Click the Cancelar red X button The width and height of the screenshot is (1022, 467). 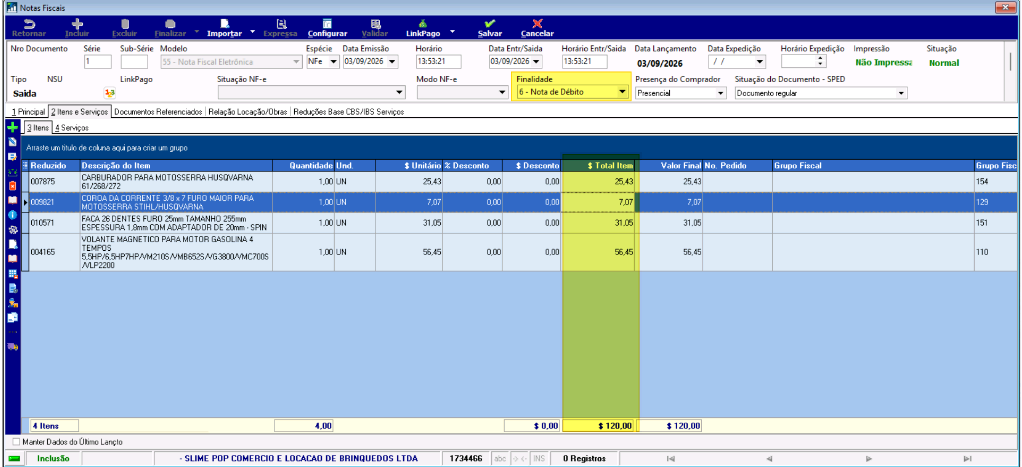[x=537, y=27]
